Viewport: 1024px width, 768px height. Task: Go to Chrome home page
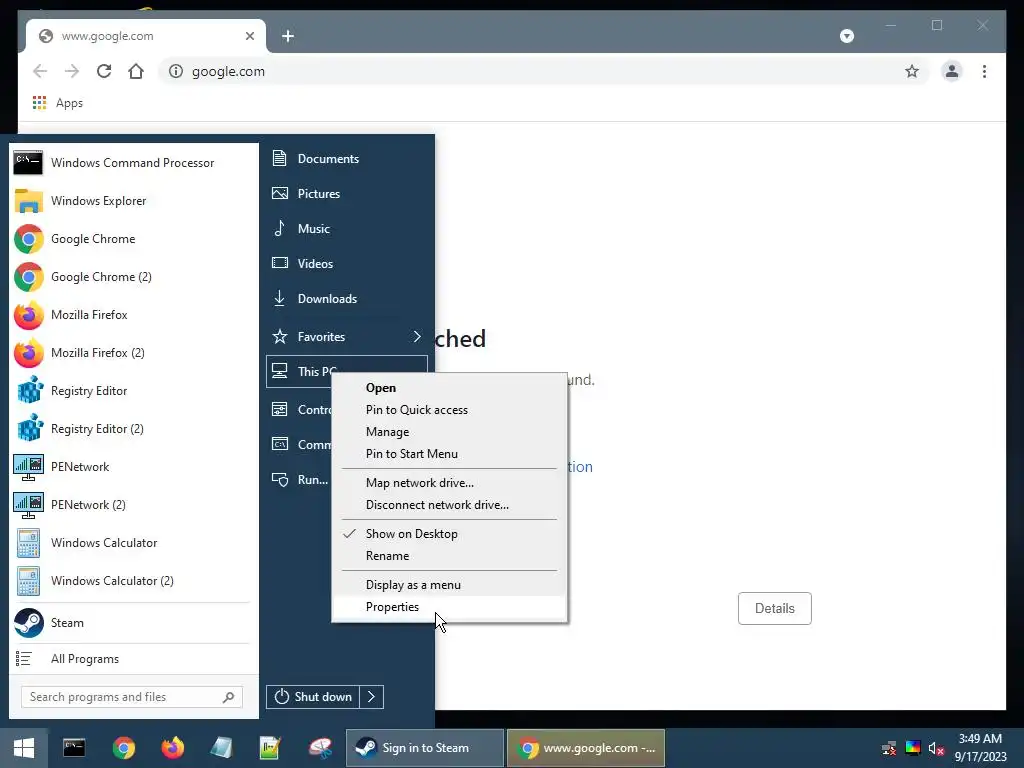tap(136, 71)
